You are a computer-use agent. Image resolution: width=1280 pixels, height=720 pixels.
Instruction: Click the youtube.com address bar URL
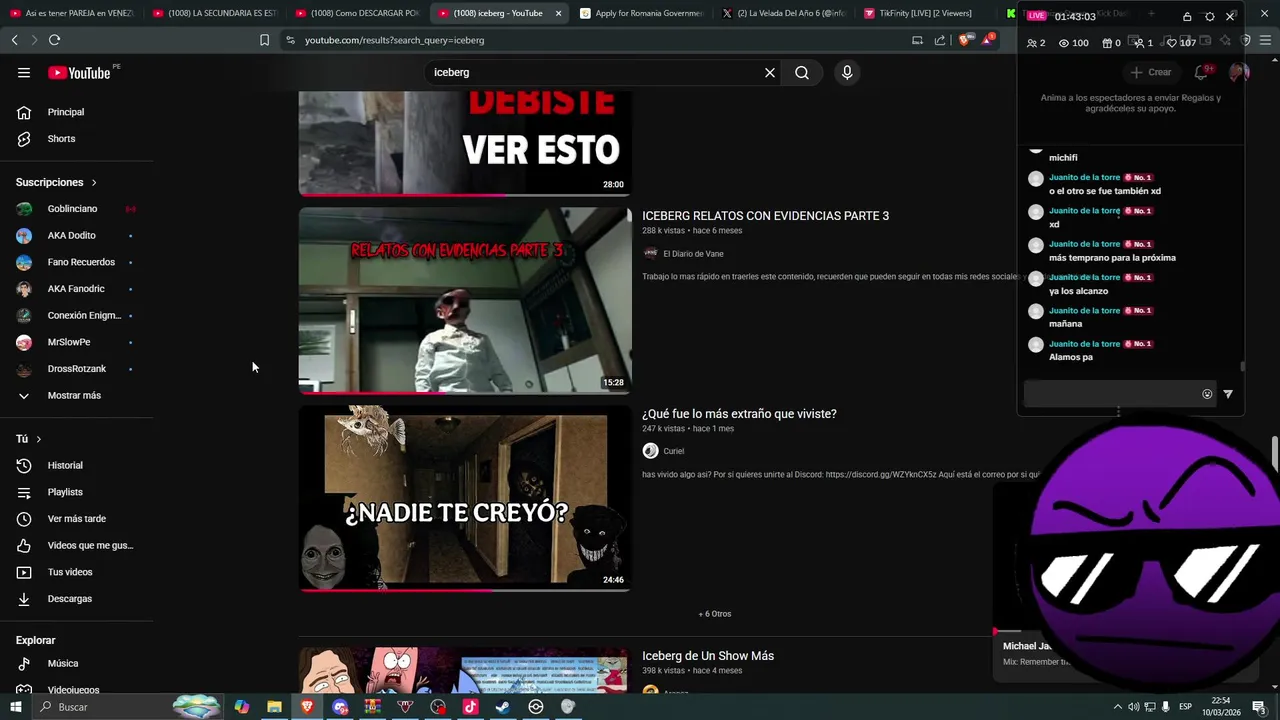394,40
